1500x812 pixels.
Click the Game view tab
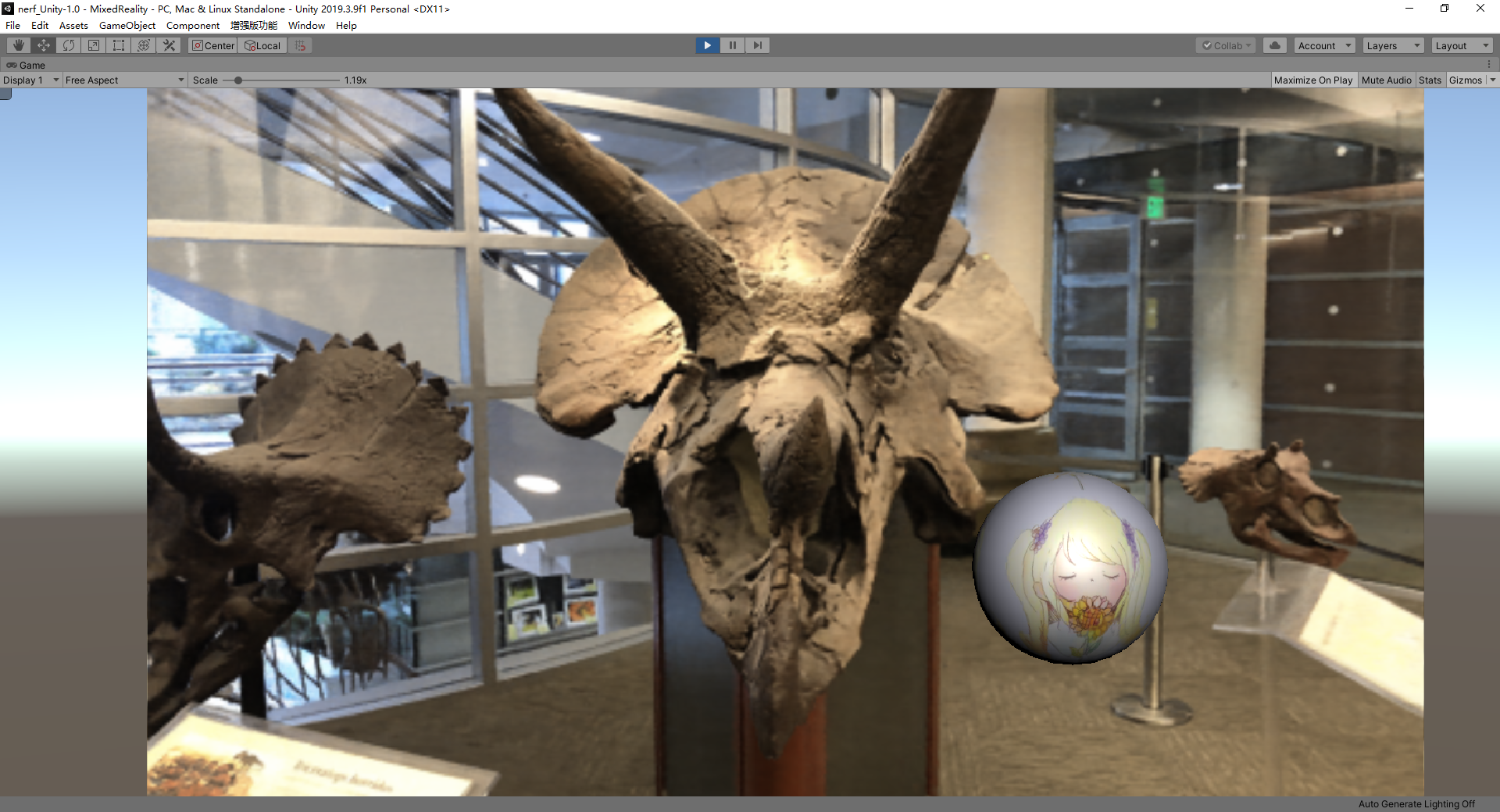[26, 65]
